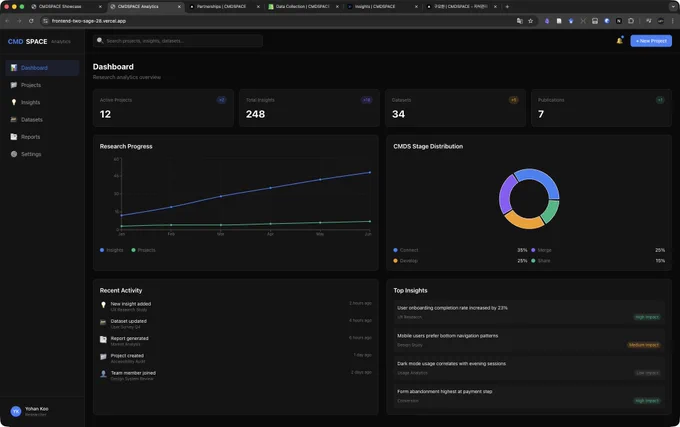Click the Develop legend entry
The height and width of the screenshot is (427, 680).
[x=405, y=261]
